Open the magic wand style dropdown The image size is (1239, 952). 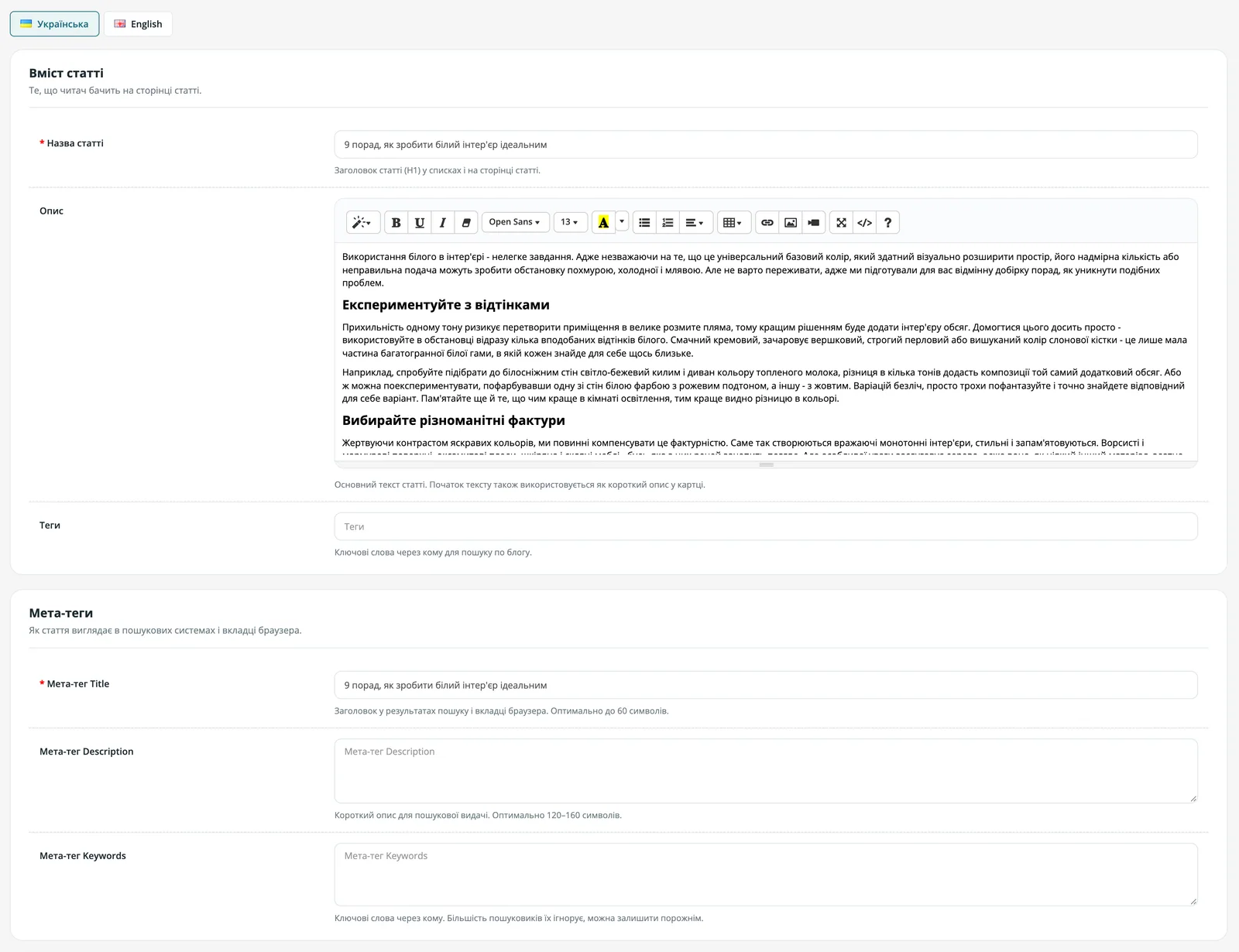(362, 223)
